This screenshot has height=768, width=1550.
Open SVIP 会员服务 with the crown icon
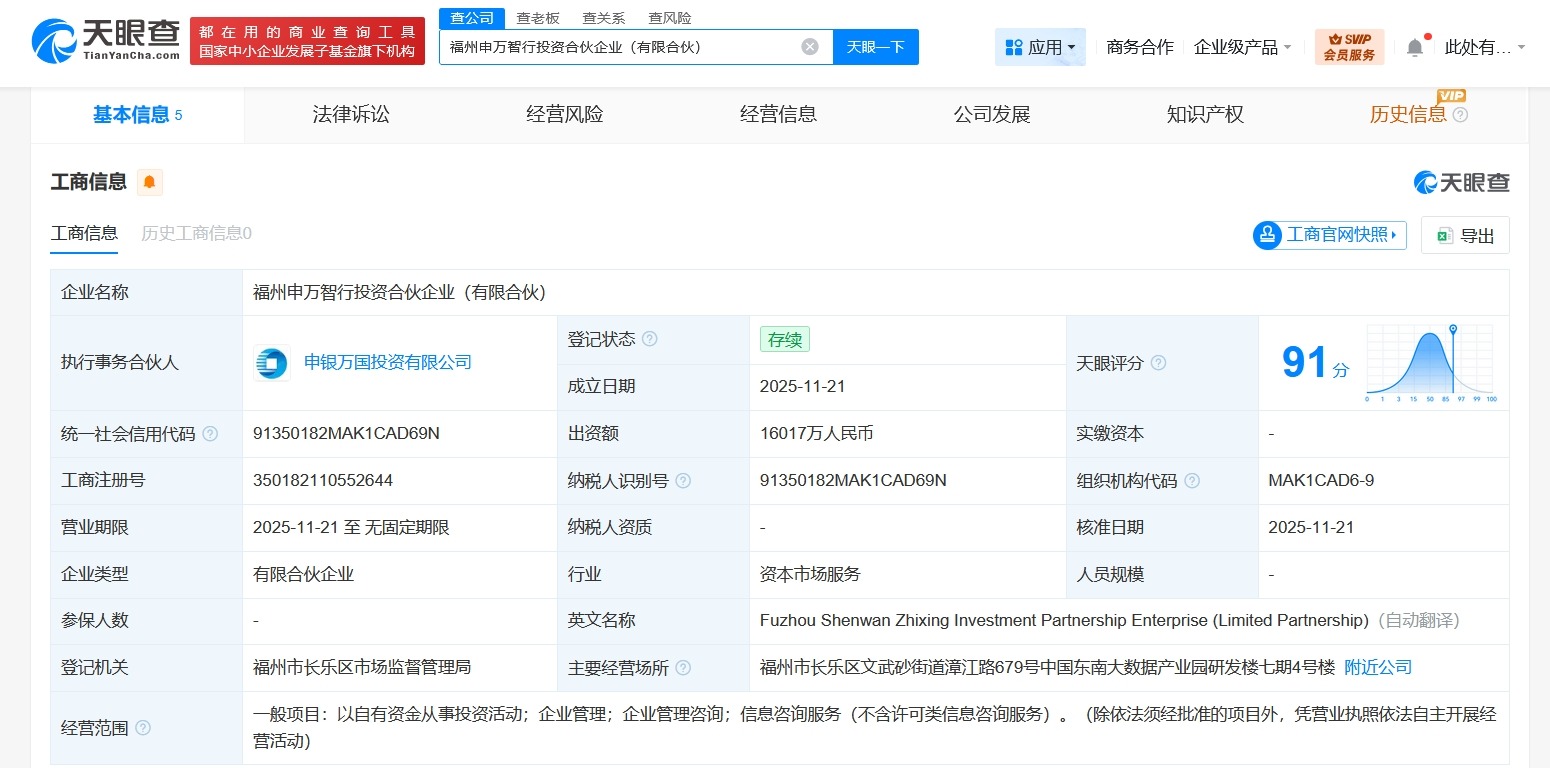pos(1350,46)
